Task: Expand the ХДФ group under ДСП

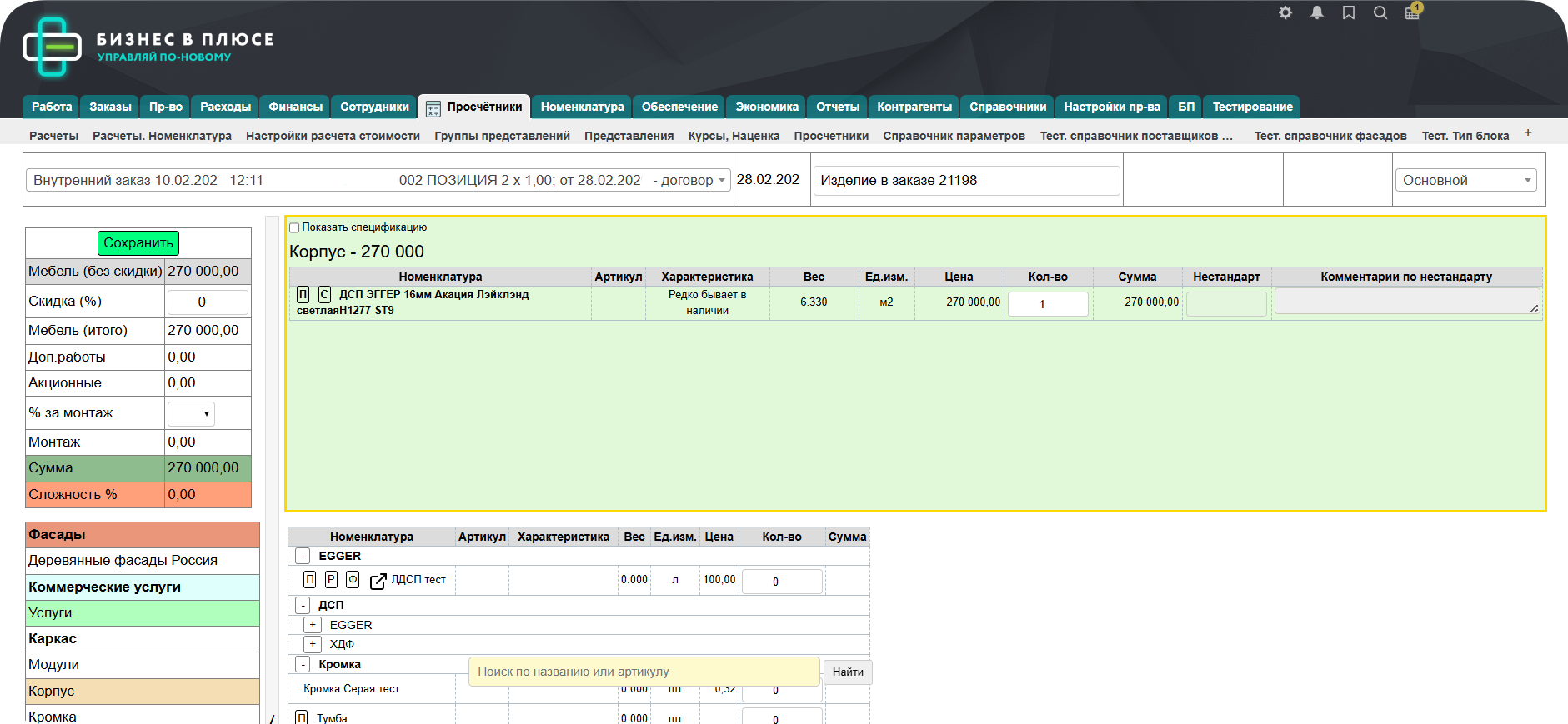Action: pyautogui.click(x=313, y=644)
